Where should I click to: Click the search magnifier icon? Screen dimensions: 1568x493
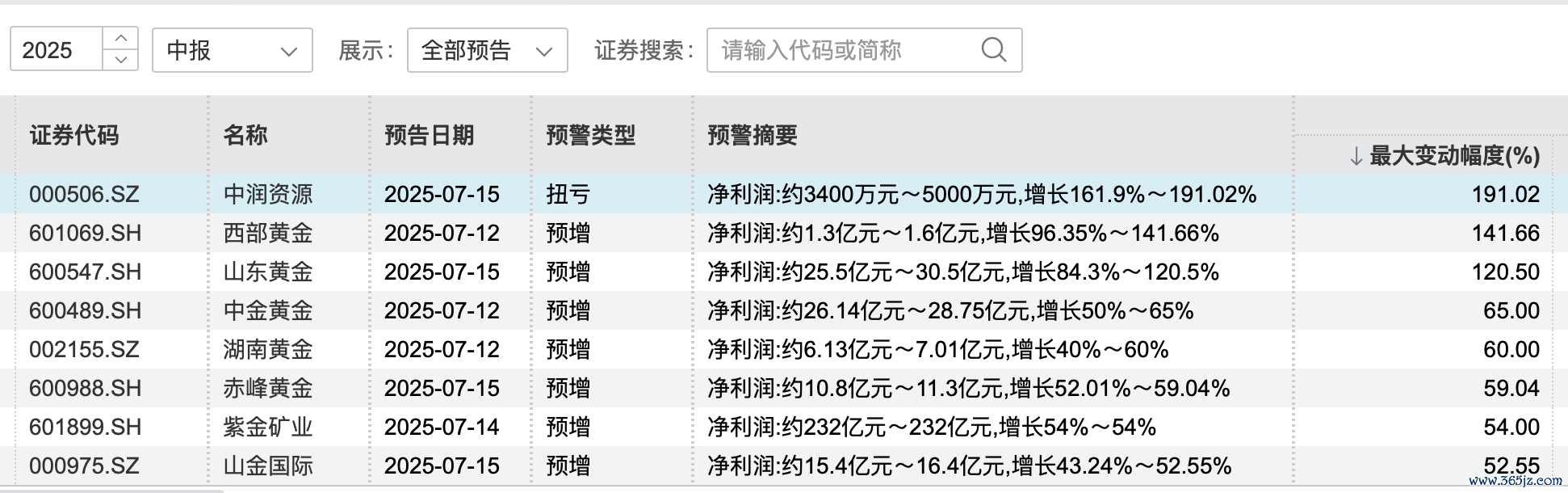(x=993, y=50)
